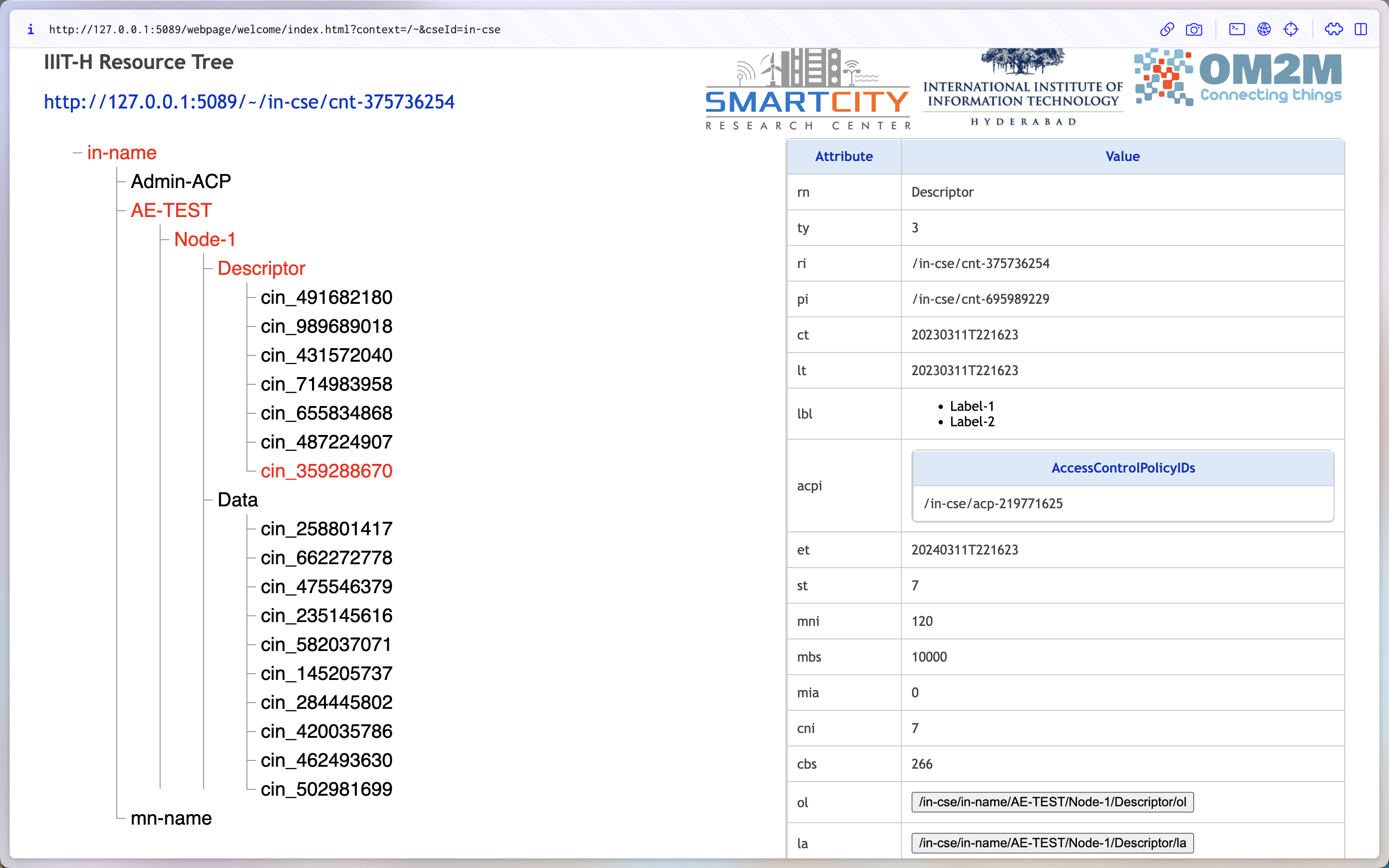This screenshot has width=1389, height=868.
Task: Open the extensions puzzle piece icon
Action: 1334,29
